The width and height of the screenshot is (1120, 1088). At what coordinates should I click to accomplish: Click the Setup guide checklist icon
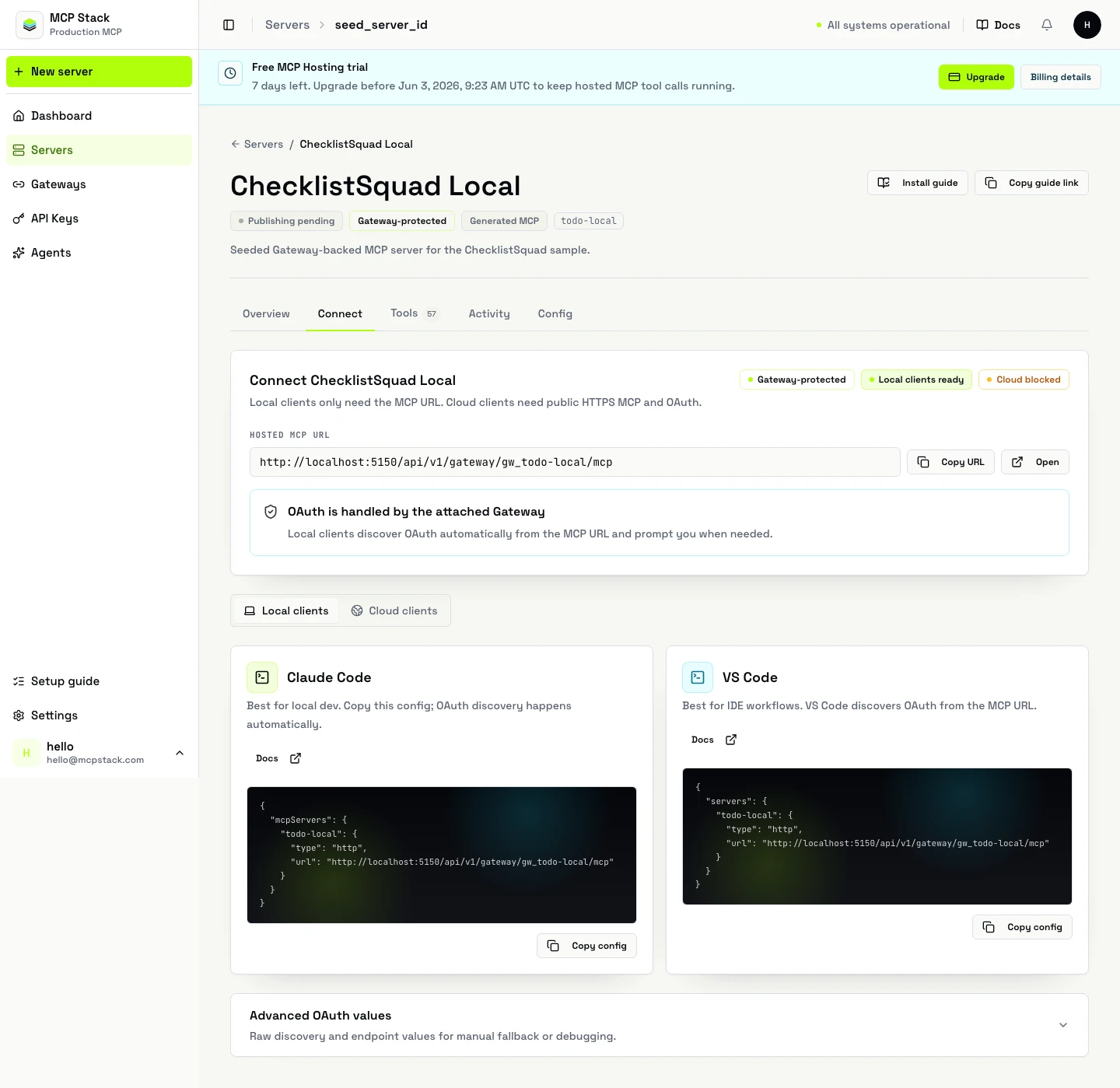19,681
